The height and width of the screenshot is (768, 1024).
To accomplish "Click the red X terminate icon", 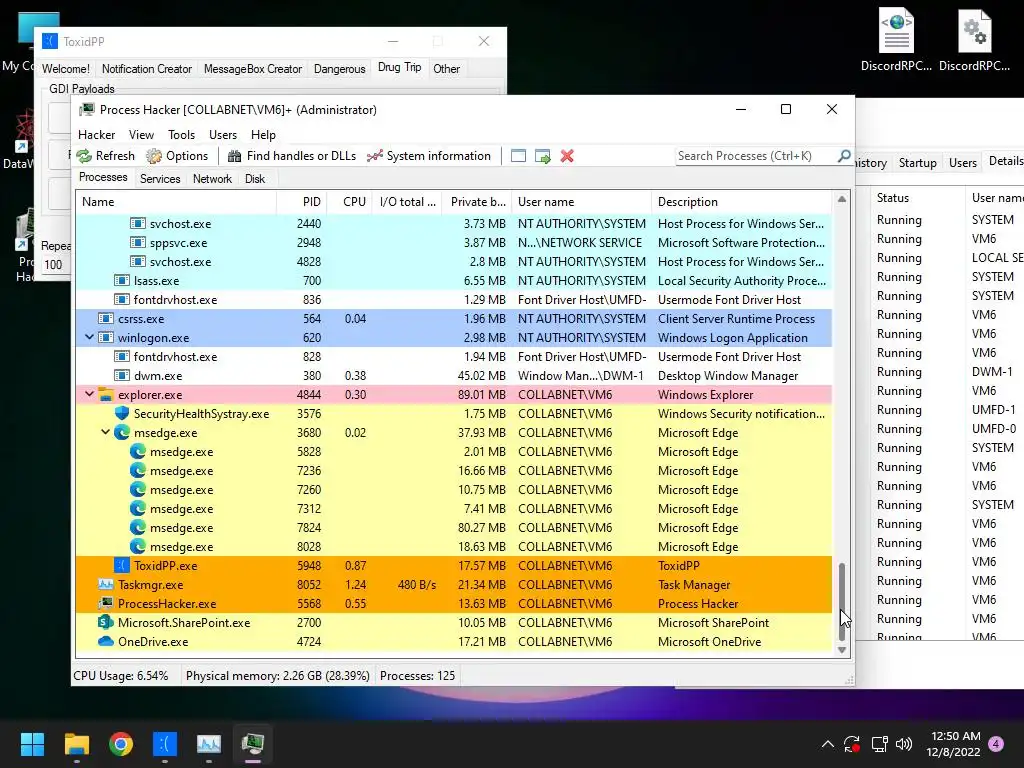I will tap(567, 156).
